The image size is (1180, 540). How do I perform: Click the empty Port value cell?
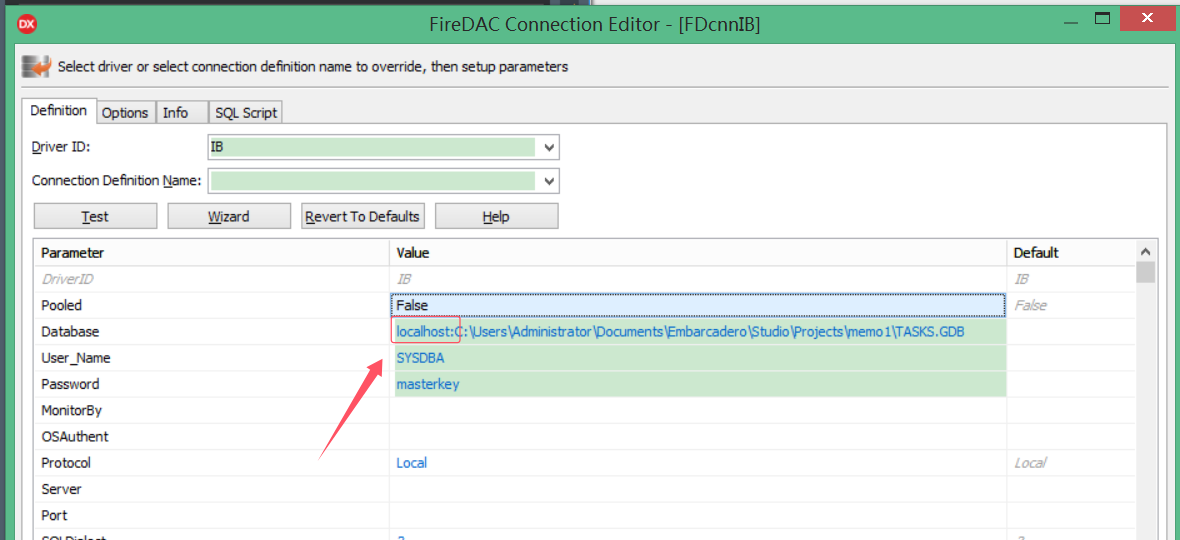(x=698, y=516)
